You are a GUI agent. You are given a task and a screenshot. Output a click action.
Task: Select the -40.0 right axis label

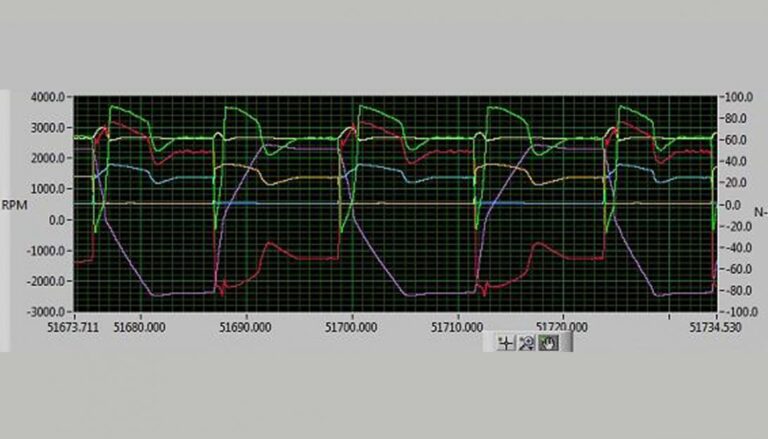coord(738,247)
